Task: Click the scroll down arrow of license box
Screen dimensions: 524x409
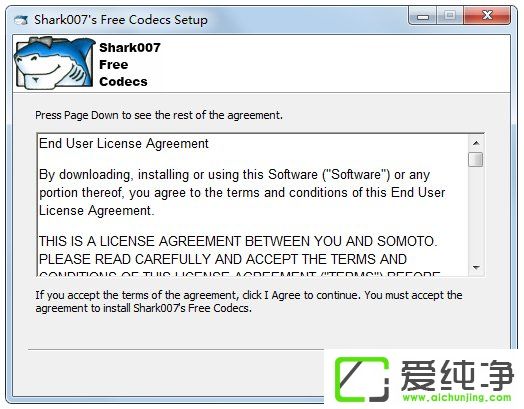Action: click(x=476, y=267)
